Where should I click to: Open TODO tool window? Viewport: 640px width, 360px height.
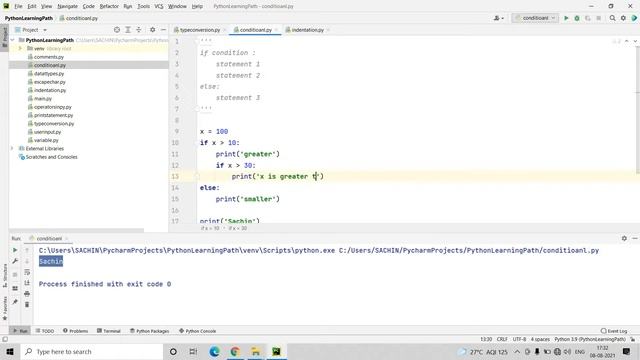pos(45,331)
